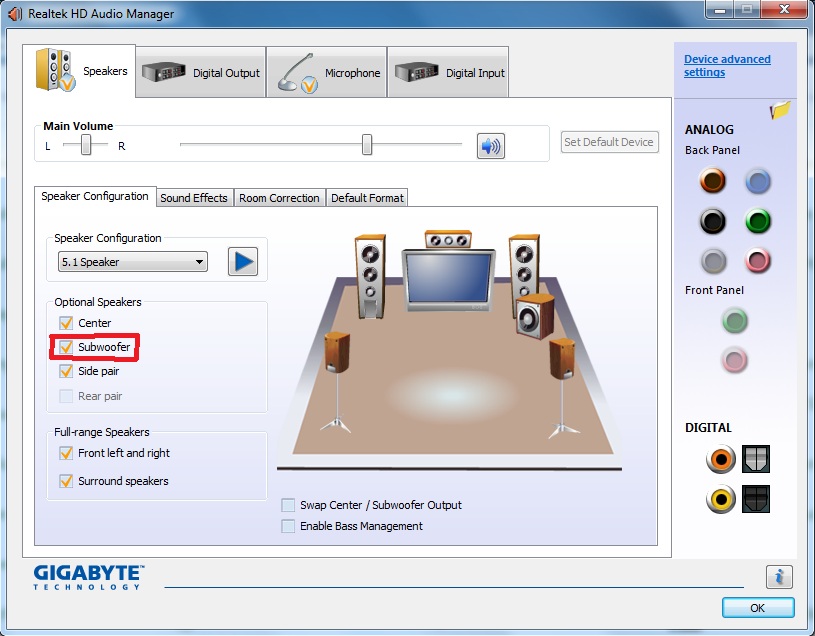Uncheck the Subwoofer optional speaker
This screenshot has height=636, width=815.
pos(66,347)
